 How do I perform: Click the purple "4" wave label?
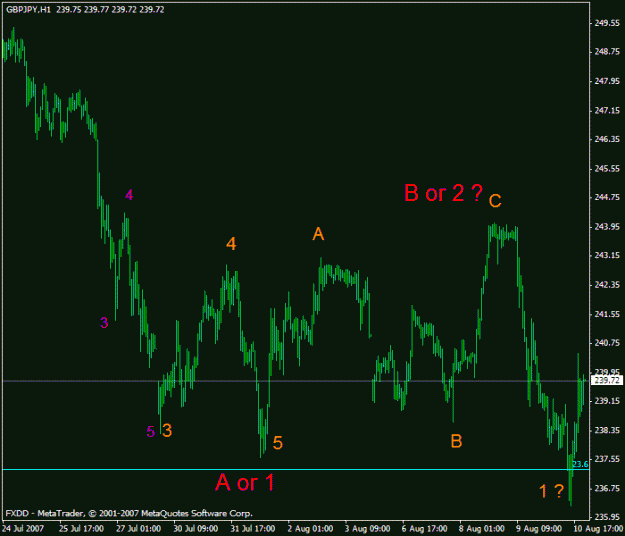(x=129, y=195)
